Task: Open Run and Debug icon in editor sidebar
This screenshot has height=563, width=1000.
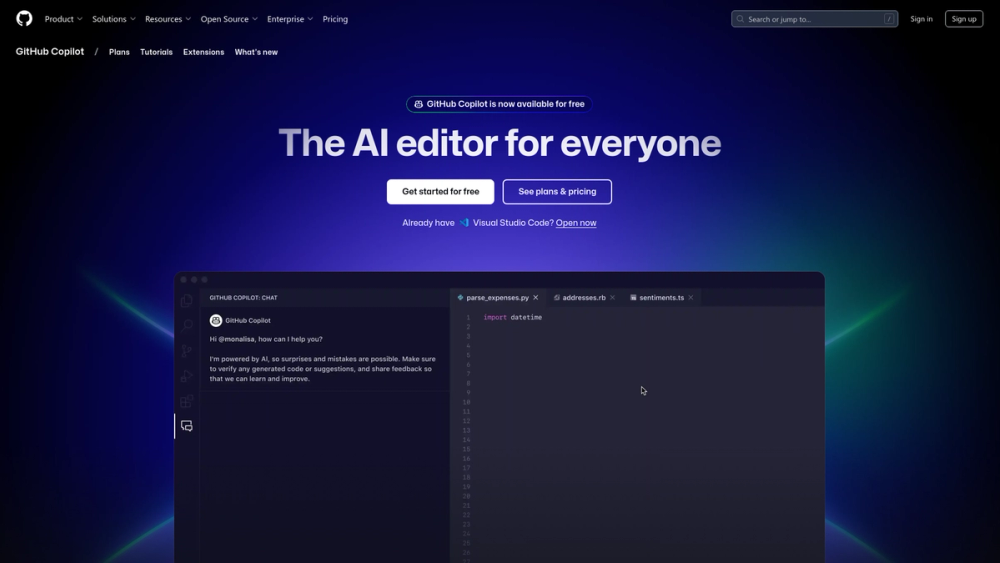Action: (187, 376)
